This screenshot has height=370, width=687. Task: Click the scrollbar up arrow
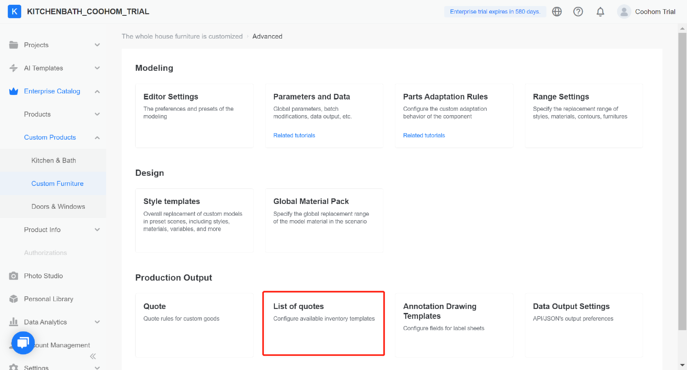click(x=682, y=29)
